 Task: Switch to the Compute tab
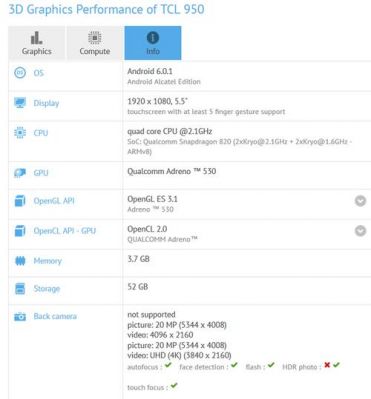pyautogui.click(x=95, y=43)
